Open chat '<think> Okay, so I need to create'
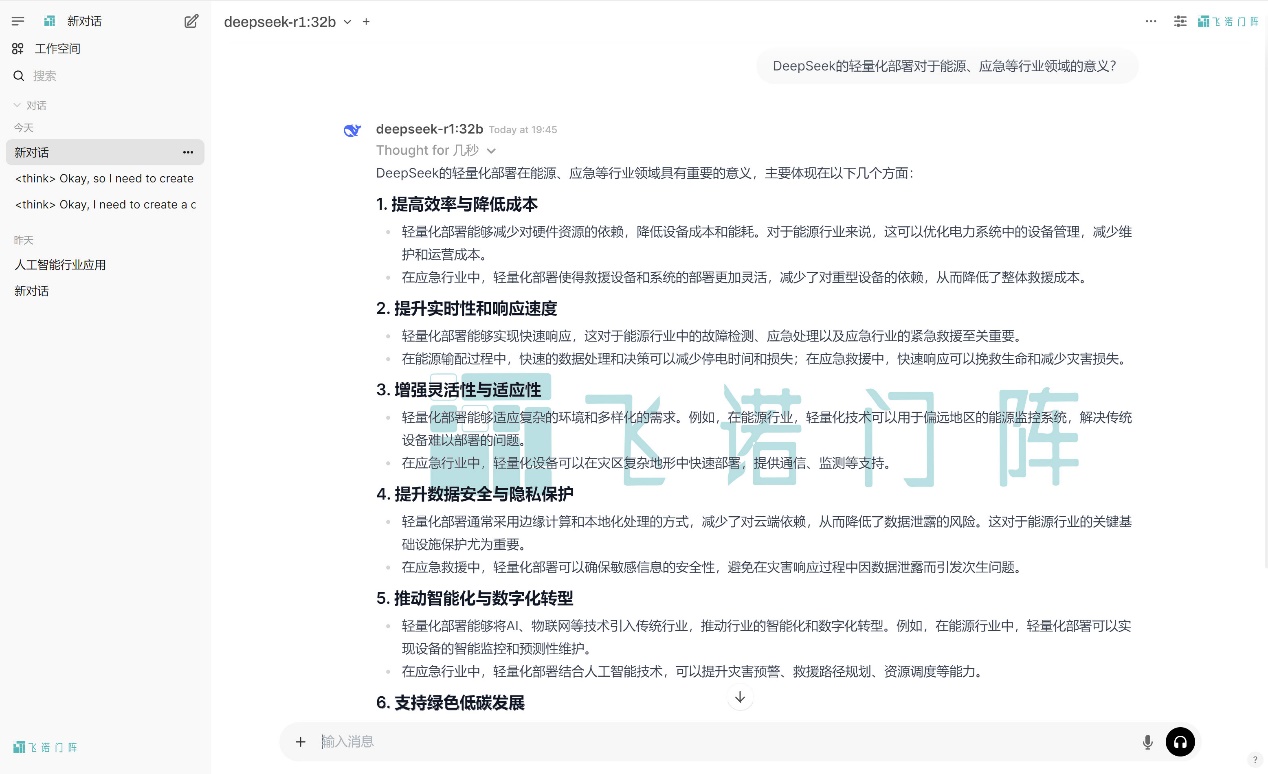This screenshot has height=774, width=1268. point(105,178)
